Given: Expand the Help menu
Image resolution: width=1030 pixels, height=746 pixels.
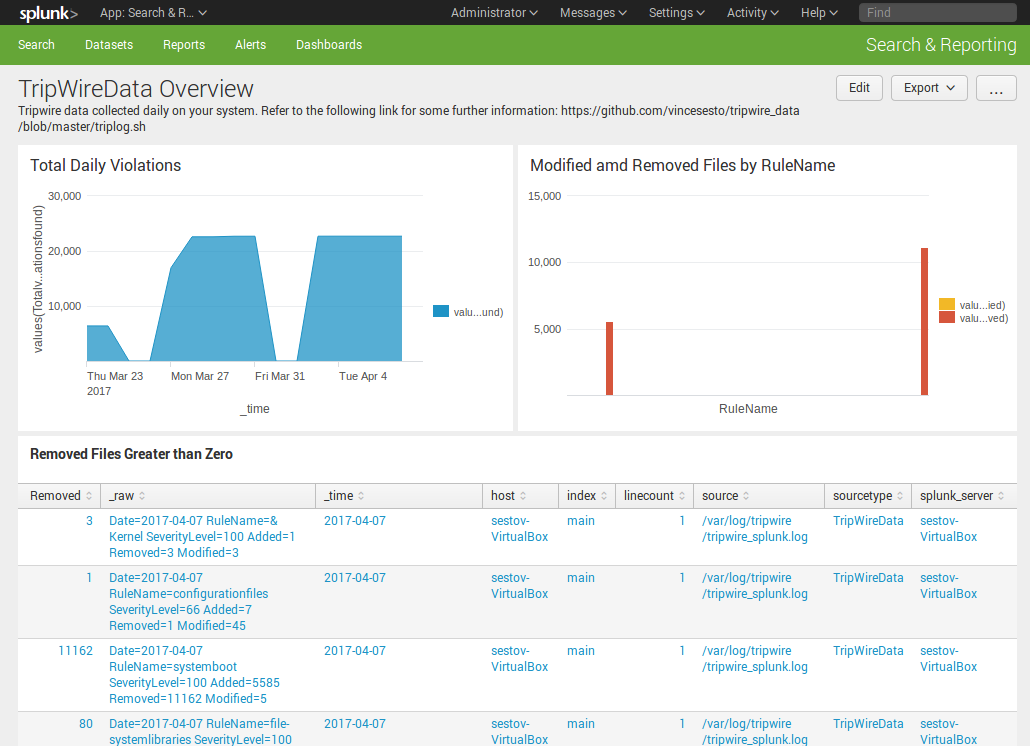Looking at the screenshot, I should (x=818, y=12).
